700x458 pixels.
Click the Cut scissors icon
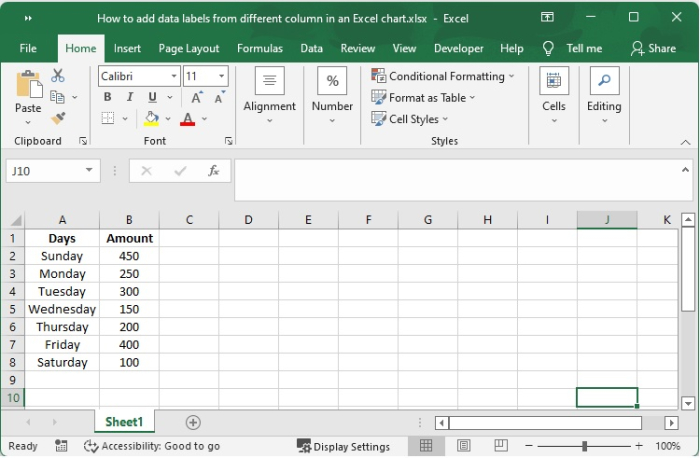coord(58,75)
